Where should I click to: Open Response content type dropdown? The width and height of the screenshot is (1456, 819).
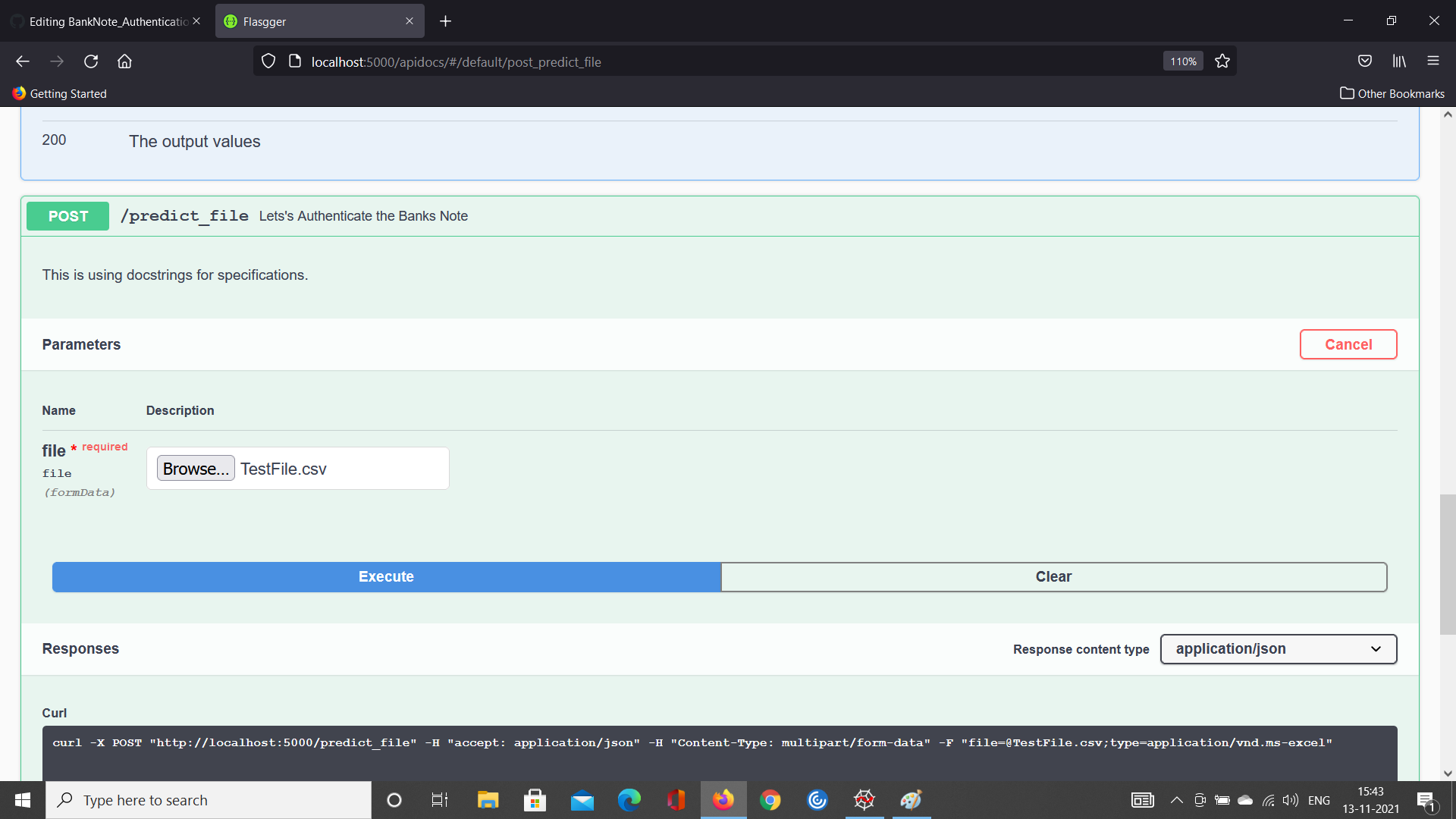(1278, 649)
